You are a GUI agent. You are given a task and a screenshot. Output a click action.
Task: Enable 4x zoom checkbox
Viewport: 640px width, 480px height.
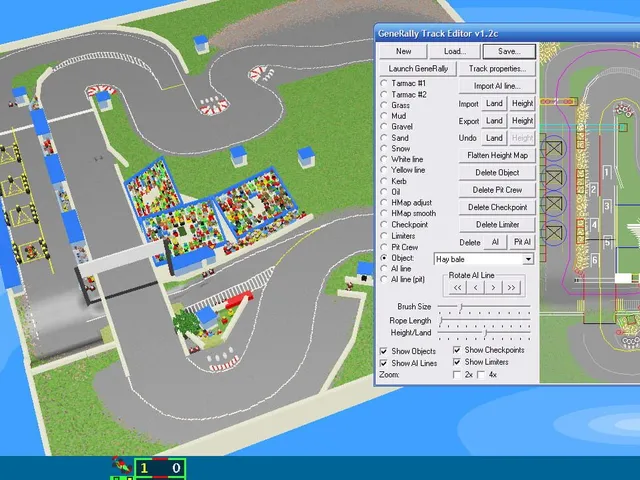[481, 375]
